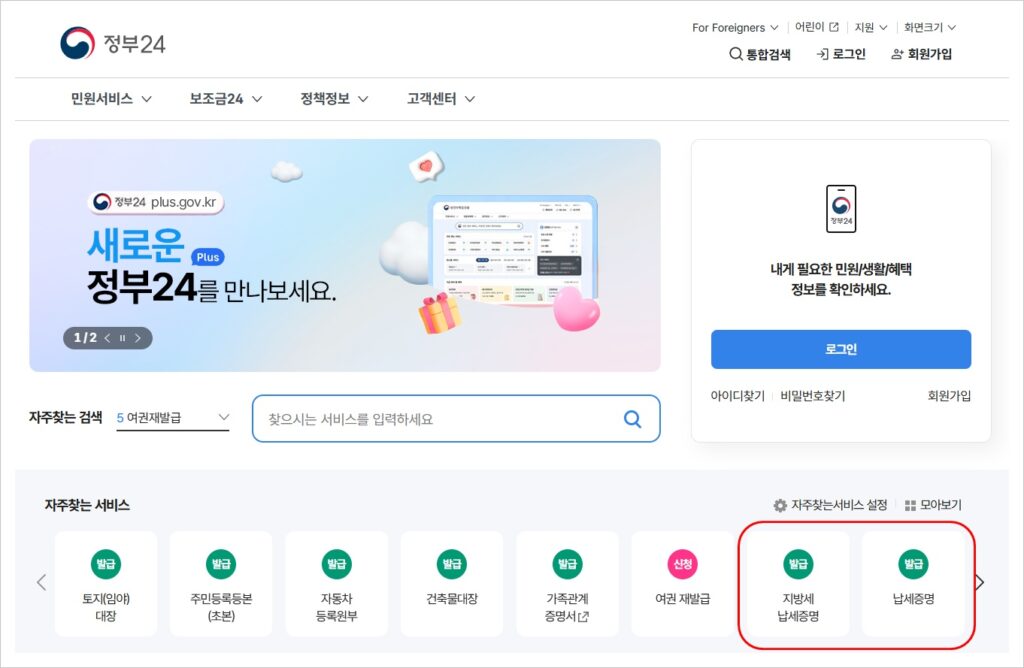Viewport: 1024px width, 668px height.
Task: Go to previous banner slide
Action: 107,338
